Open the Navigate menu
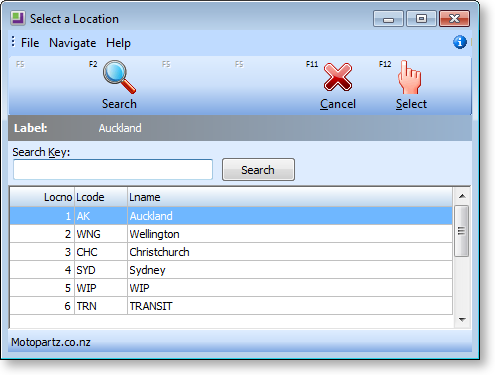 point(73,43)
